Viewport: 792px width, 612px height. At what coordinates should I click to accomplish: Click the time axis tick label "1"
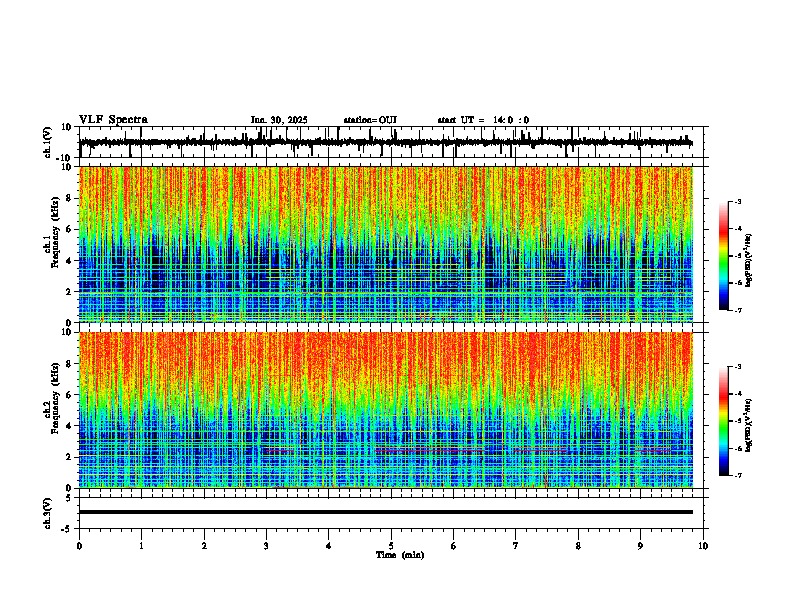pyautogui.click(x=141, y=546)
